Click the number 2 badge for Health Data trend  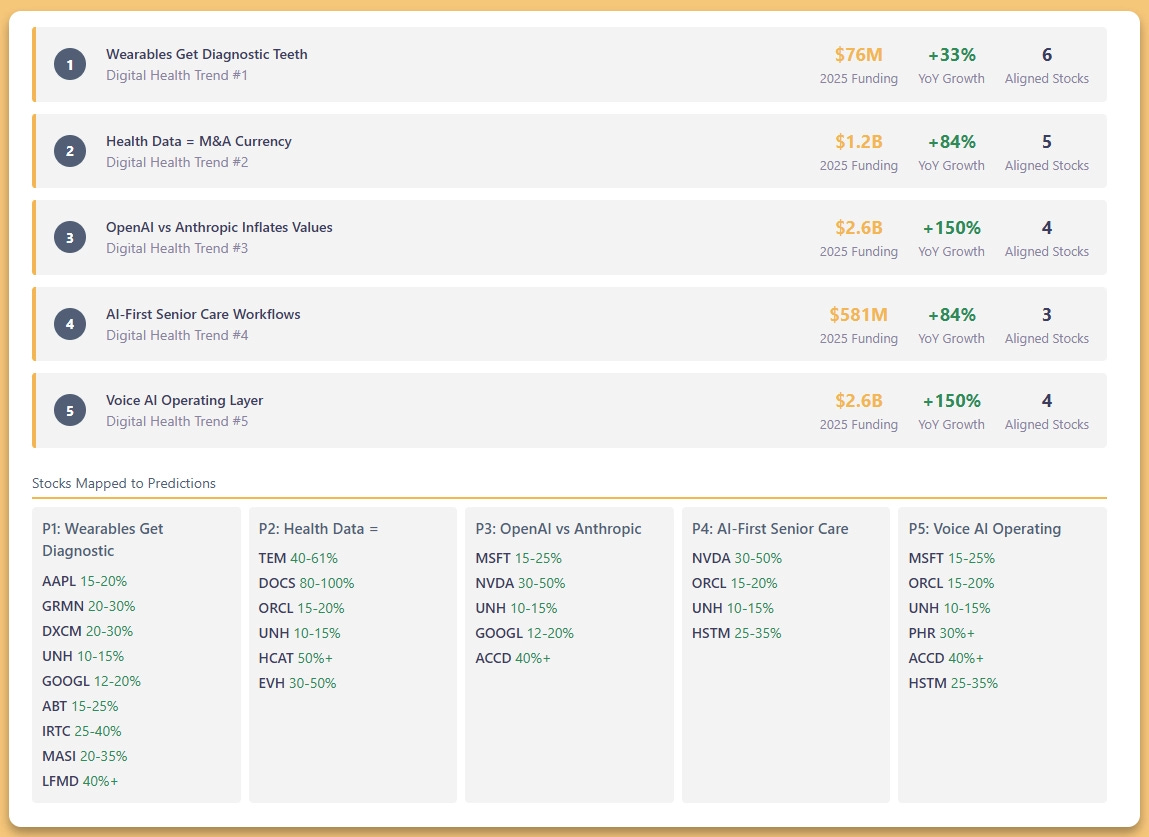coord(70,151)
